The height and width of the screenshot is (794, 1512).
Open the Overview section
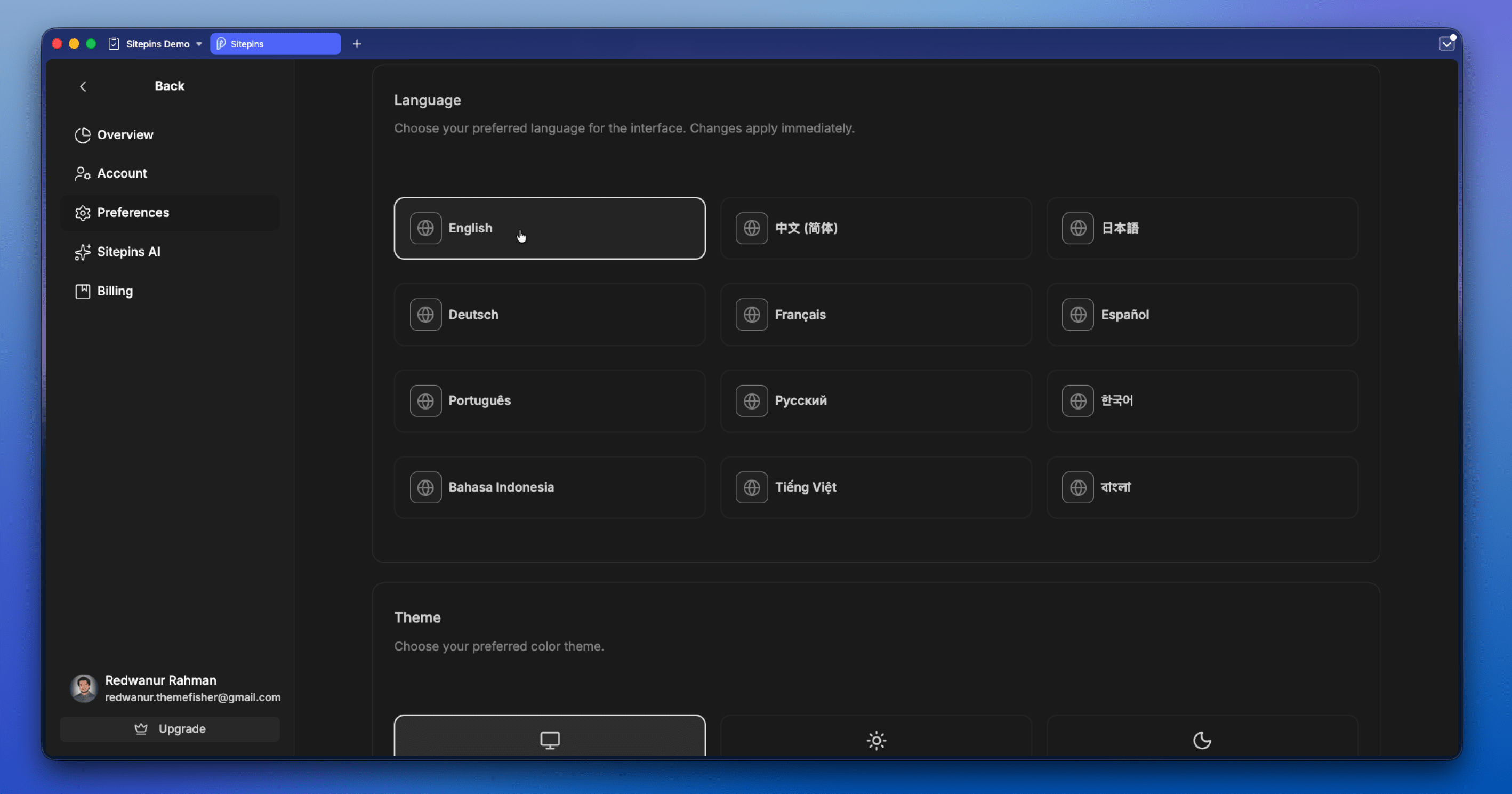point(170,135)
